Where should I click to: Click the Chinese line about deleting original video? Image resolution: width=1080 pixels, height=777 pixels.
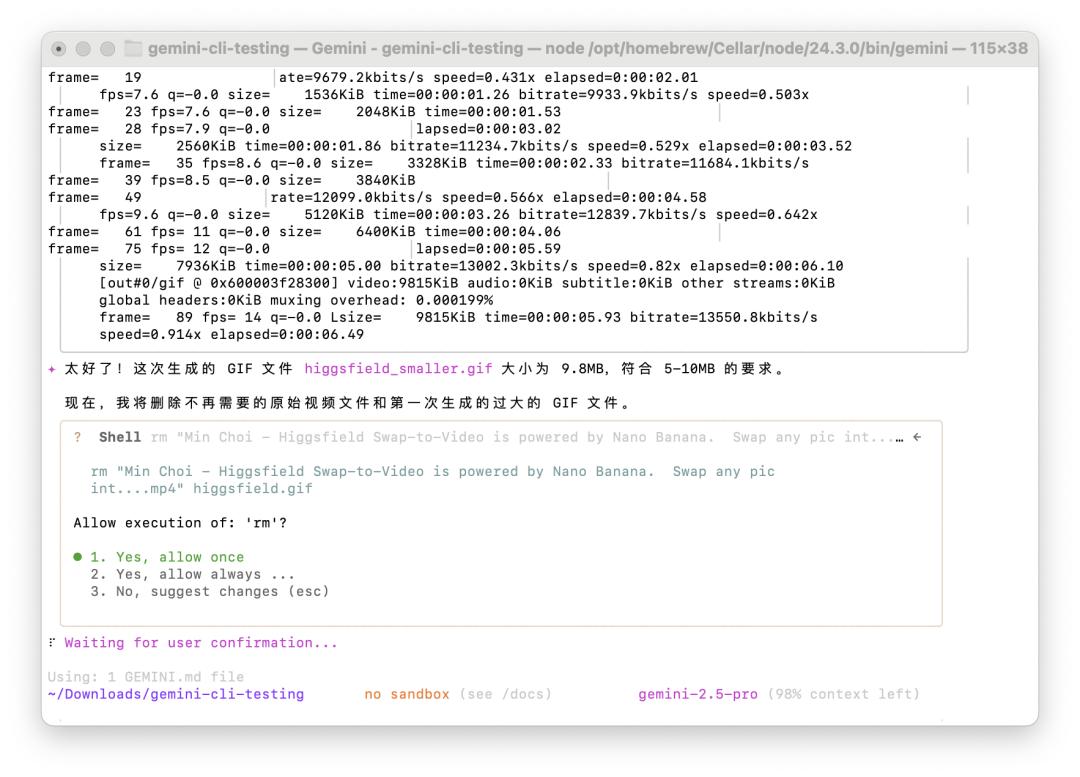(348, 403)
